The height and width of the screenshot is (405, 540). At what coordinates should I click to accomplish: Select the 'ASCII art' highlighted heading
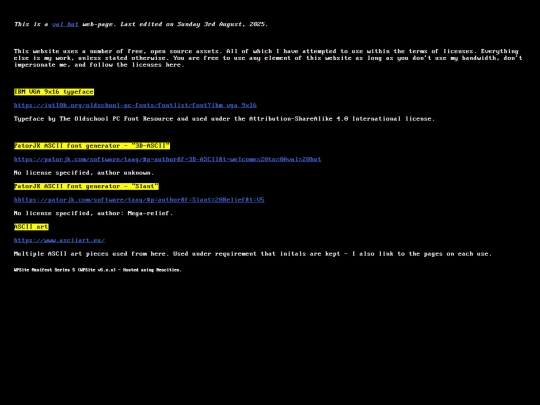(31, 227)
